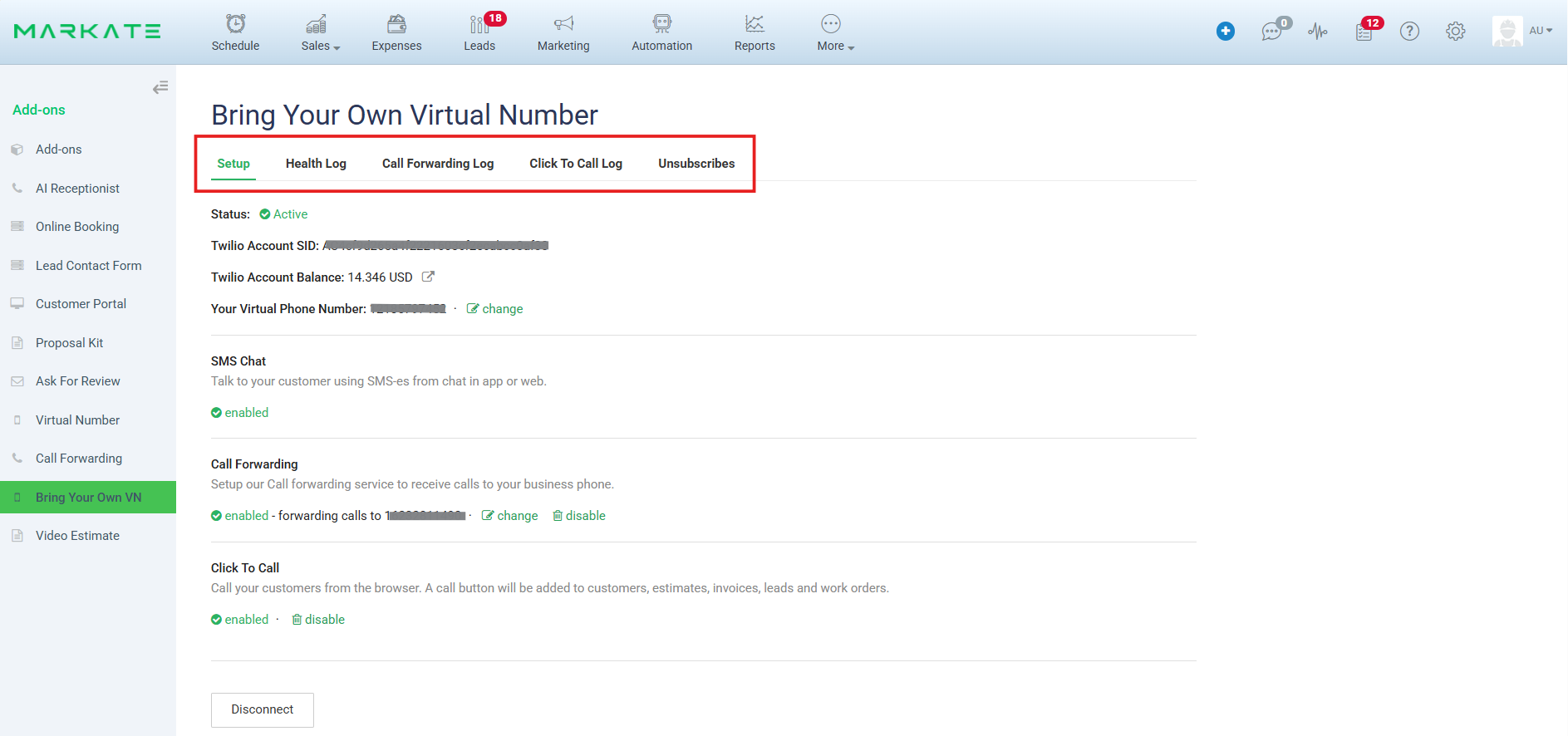This screenshot has height=736, width=1568.
Task: Click the blue plus quick-add icon
Action: click(1226, 32)
